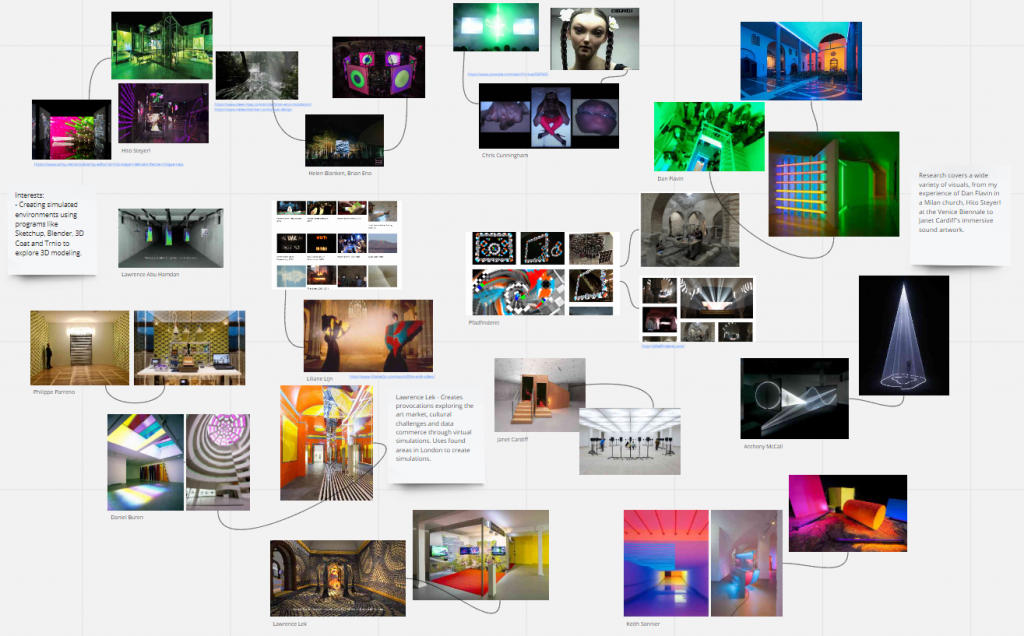Select the pink and blue lit room image
The height and width of the screenshot is (636, 1024).
(746, 564)
